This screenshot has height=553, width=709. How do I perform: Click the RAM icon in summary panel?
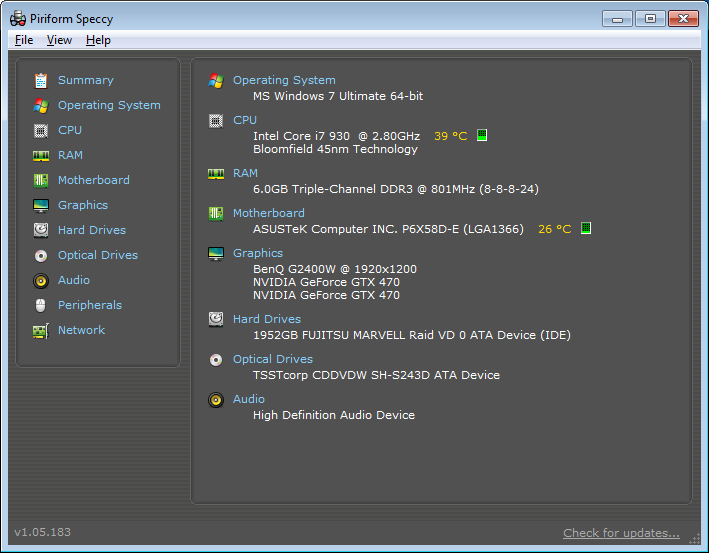click(x=216, y=174)
